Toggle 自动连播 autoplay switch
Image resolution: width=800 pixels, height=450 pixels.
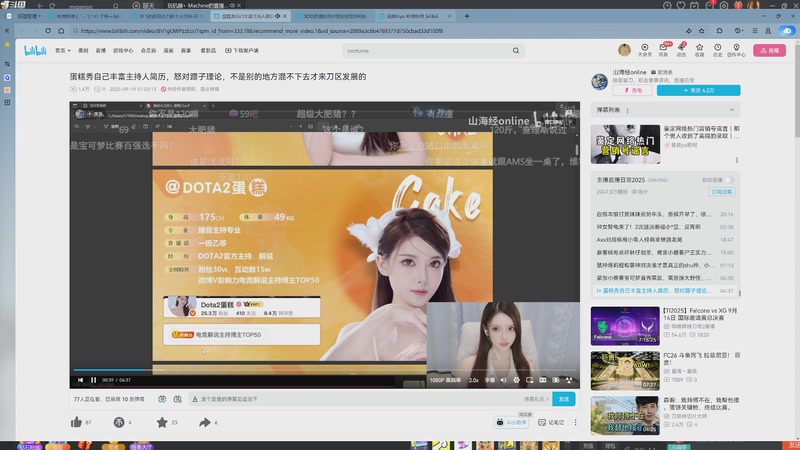click(729, 180)
